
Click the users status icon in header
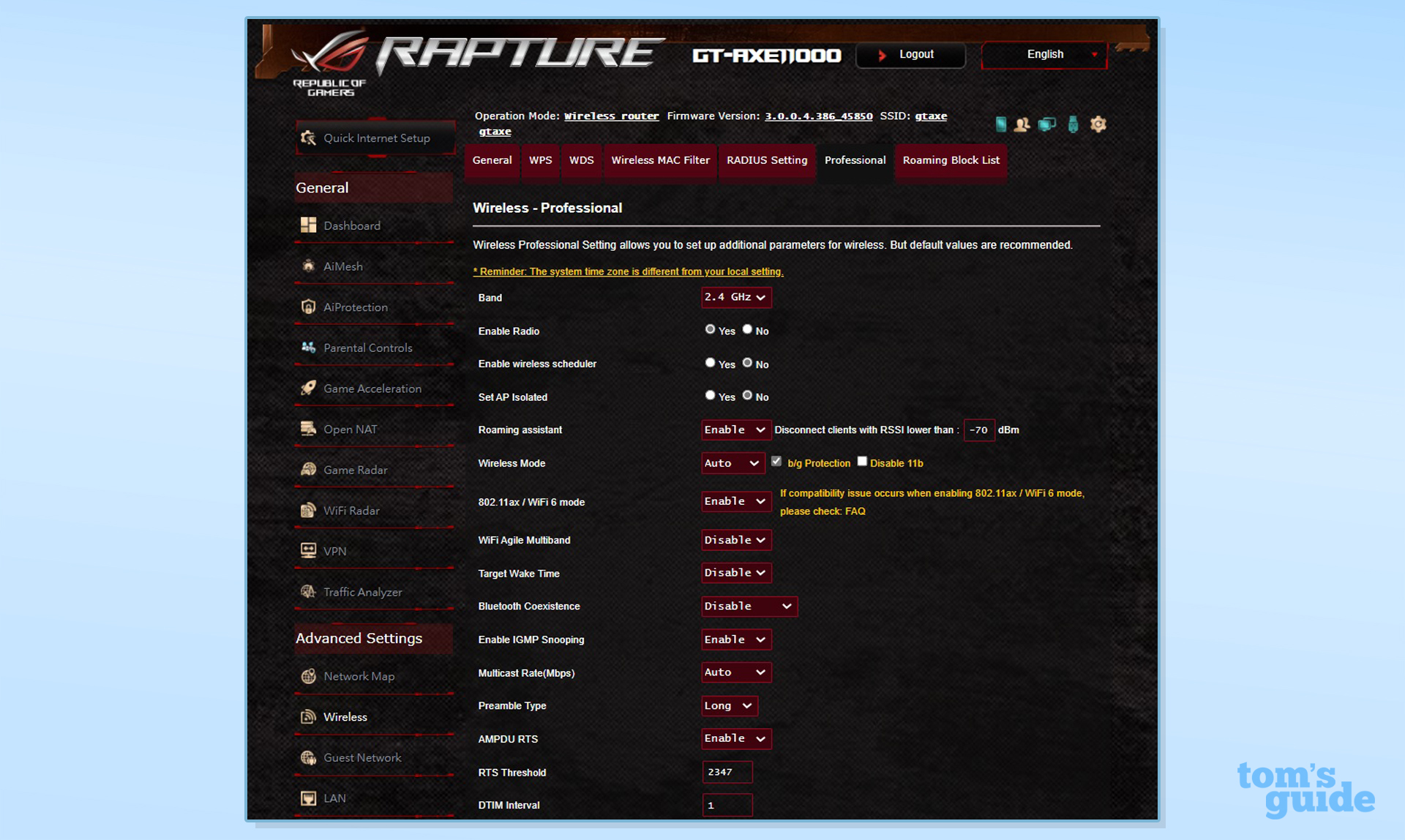1022,124
